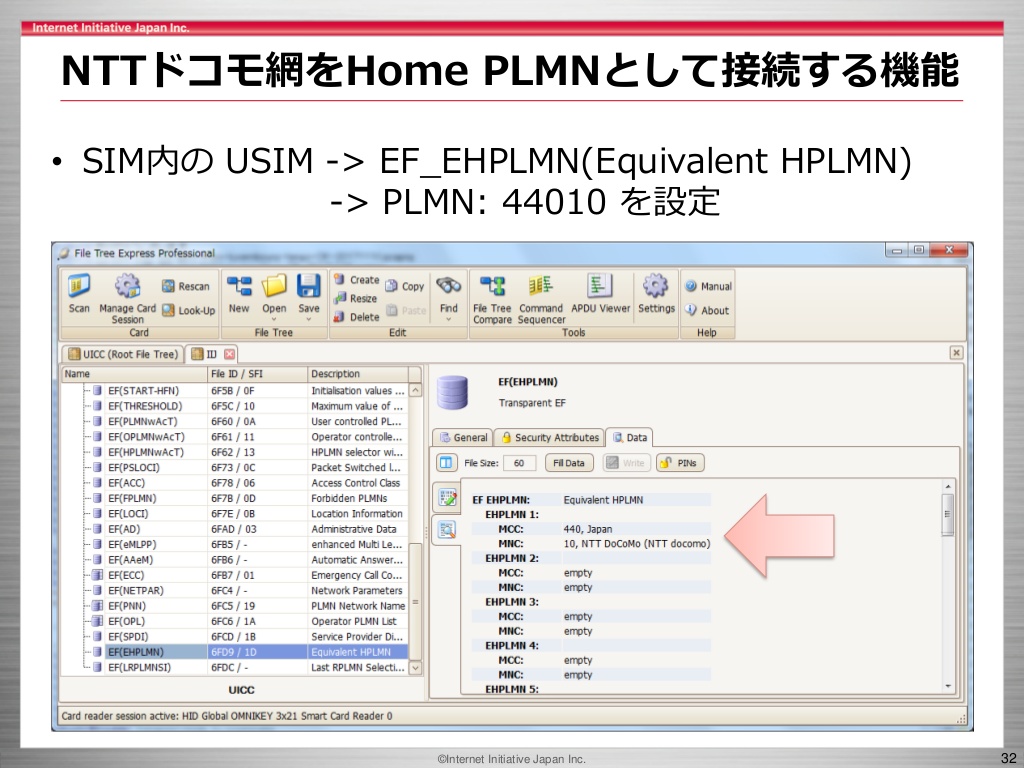
Task: Click the Description column header
Action: pyautogui.click(x=358, y=374)
